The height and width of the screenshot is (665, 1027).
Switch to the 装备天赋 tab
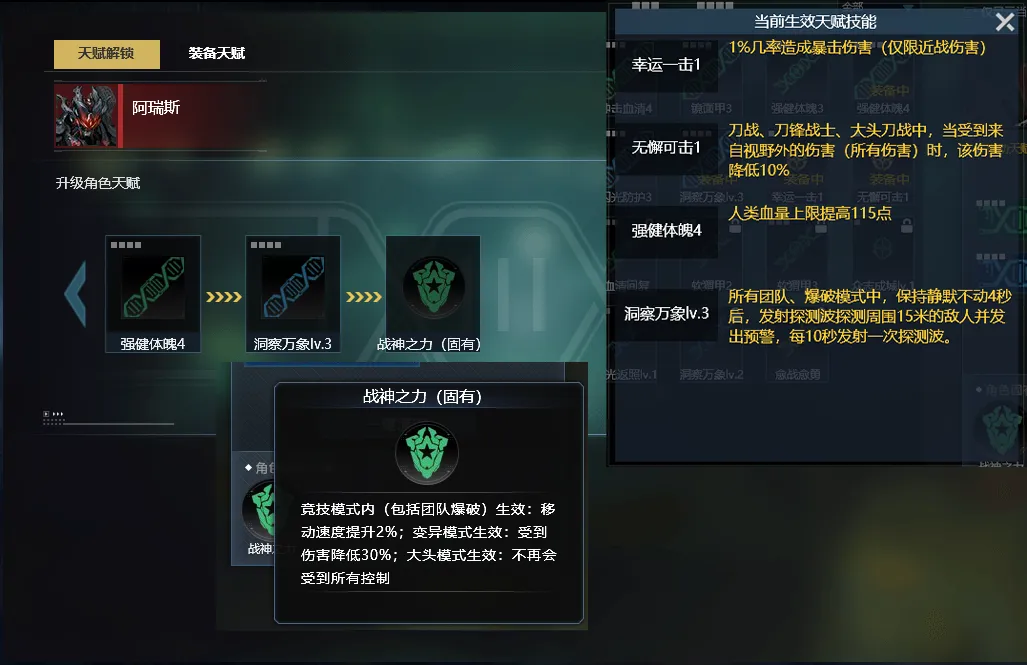[217, 53]
